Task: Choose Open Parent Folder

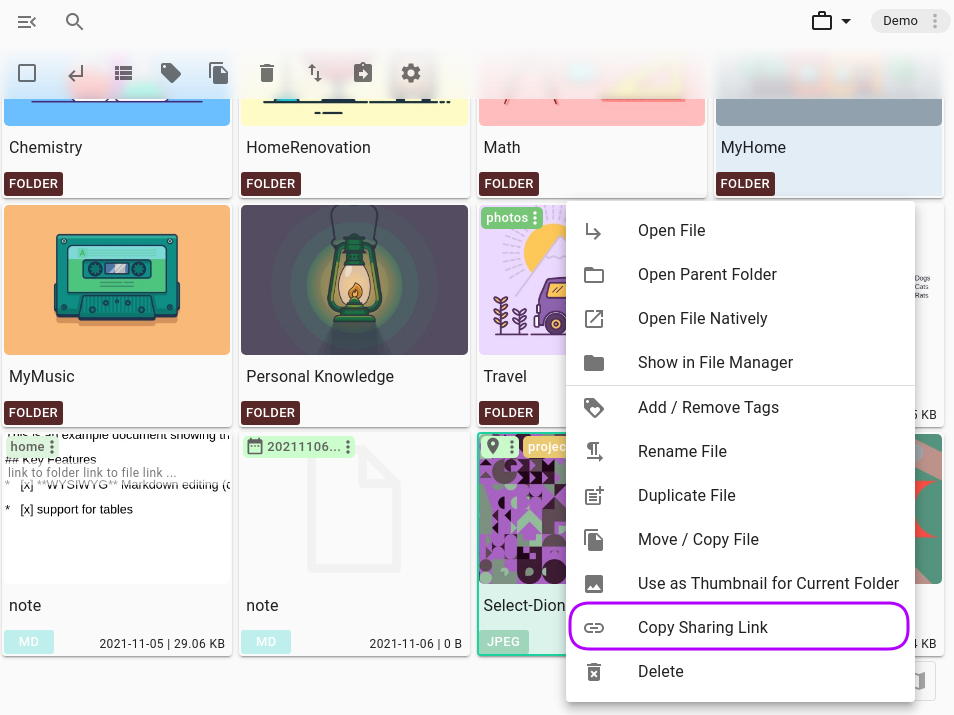Action: [x=740, y=274]
